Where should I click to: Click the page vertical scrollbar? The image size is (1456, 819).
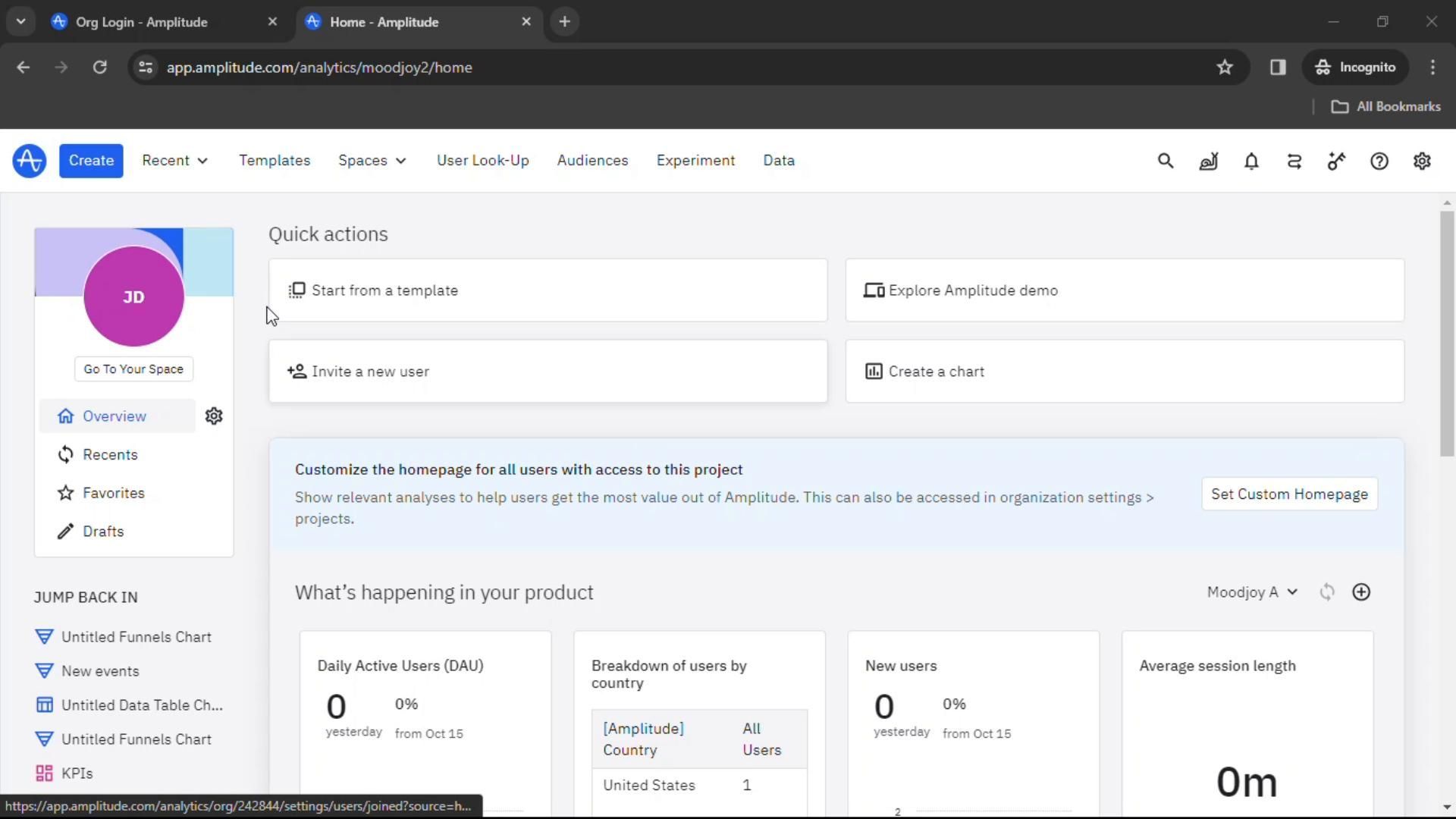1447,334
